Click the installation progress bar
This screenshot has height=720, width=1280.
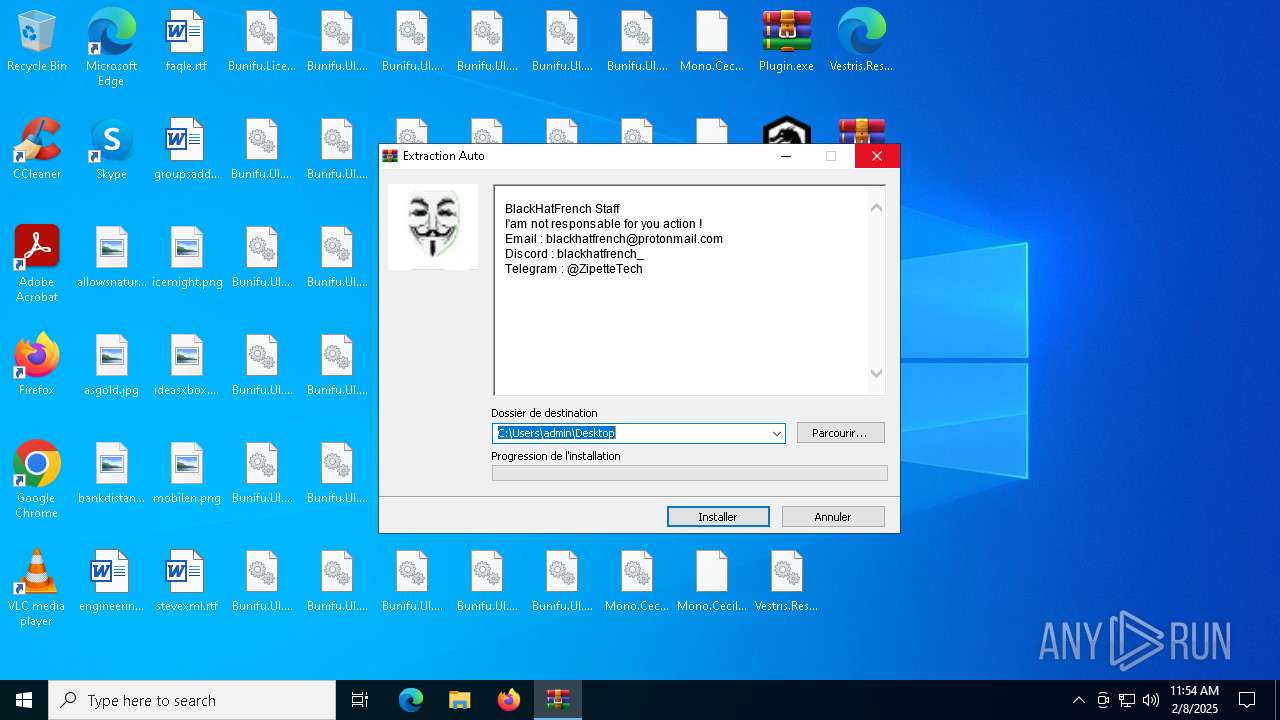point(689,473)
